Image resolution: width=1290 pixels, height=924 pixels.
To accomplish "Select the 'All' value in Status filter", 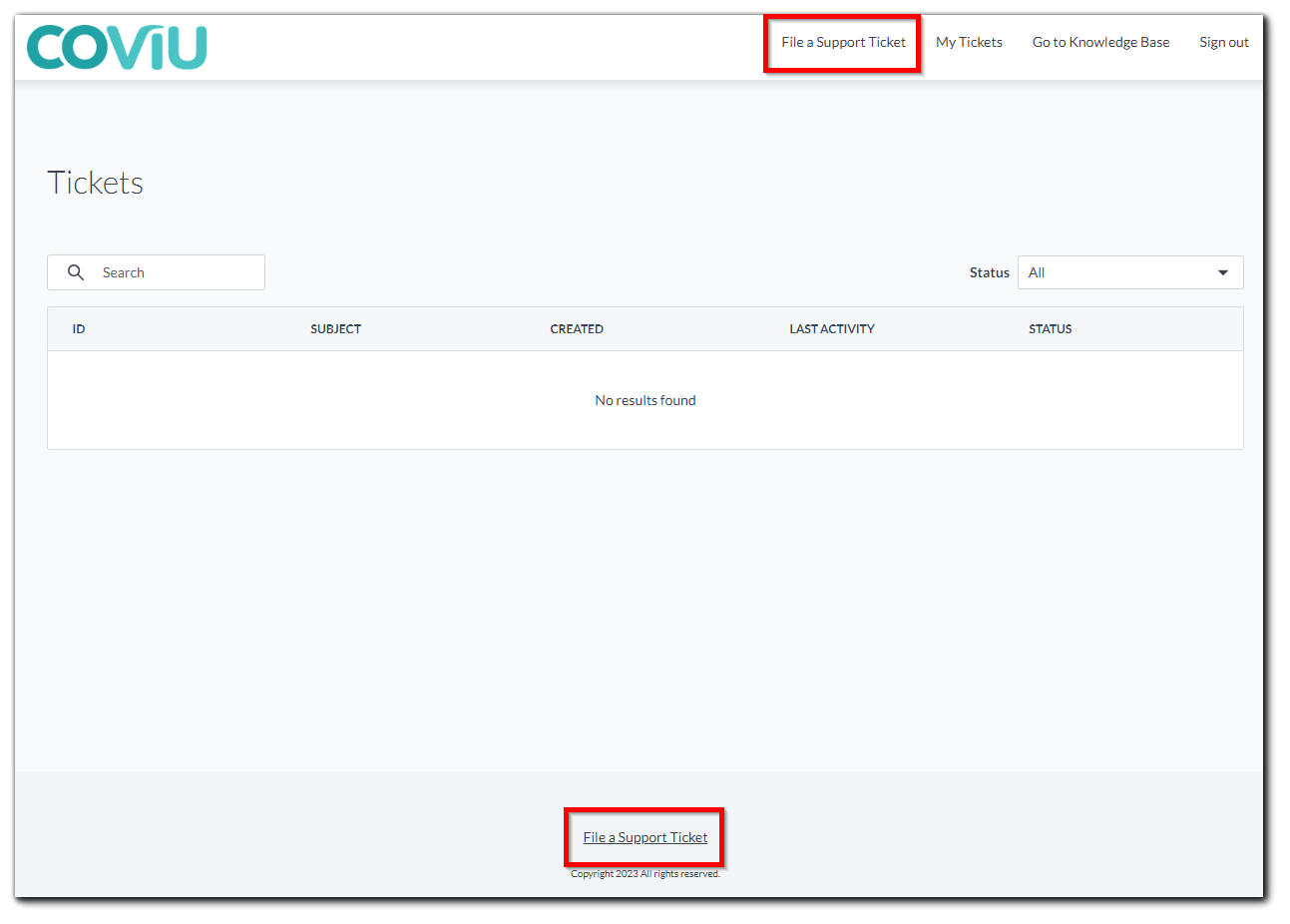I will click(1038, 272).
